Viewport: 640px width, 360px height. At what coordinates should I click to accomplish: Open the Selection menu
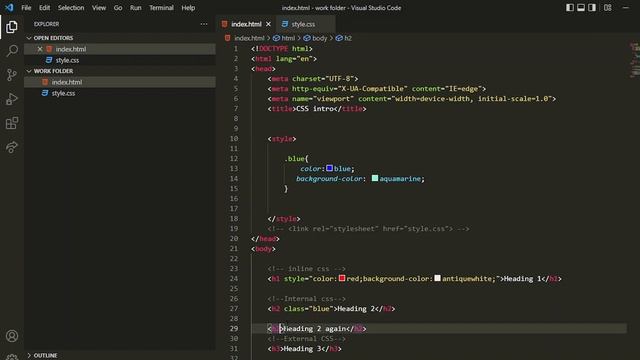pyautogui.click(x=71, y=8)
